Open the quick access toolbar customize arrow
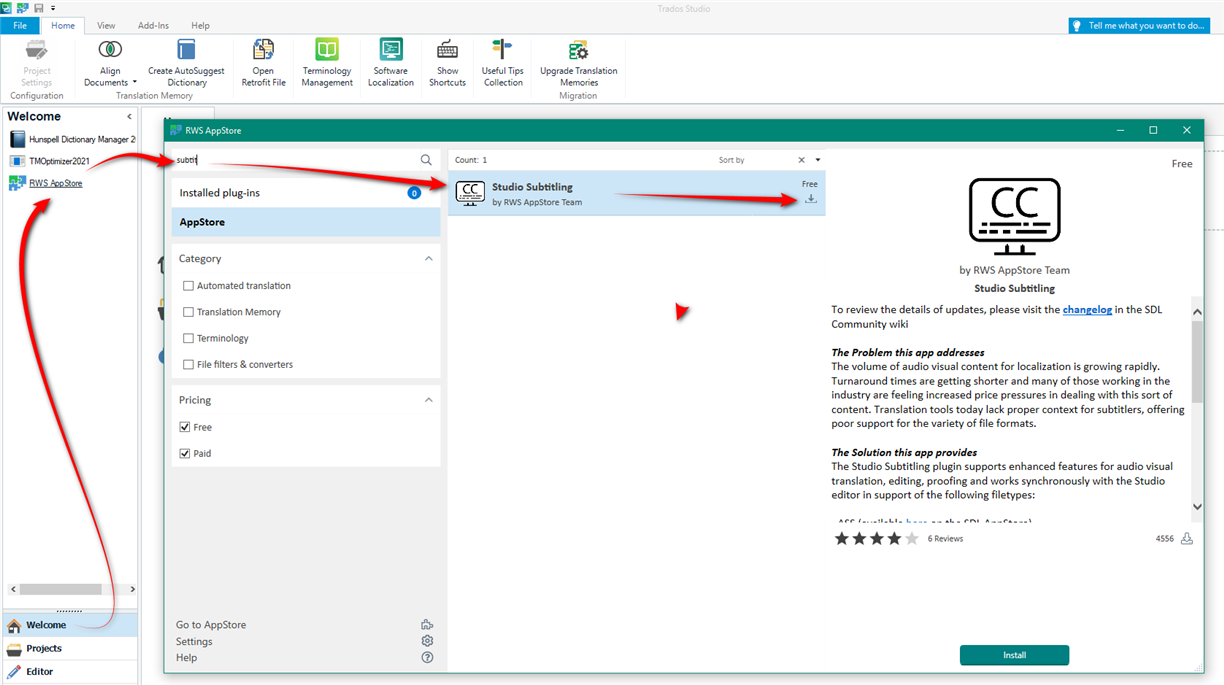1224x685 pixels. (53, 8)
